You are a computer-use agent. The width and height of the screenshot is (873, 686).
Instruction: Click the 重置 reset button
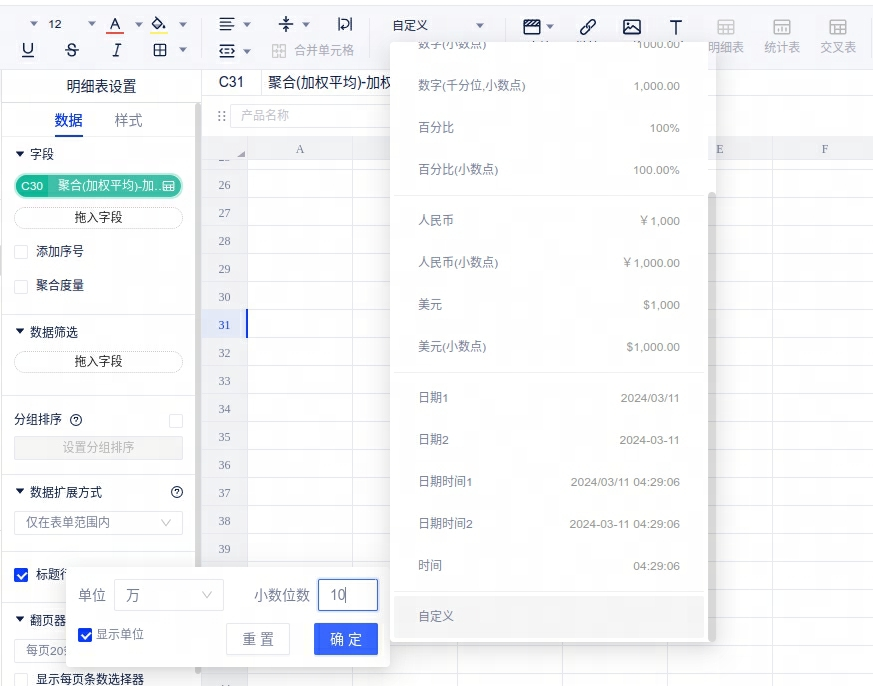tap(258, 639)
